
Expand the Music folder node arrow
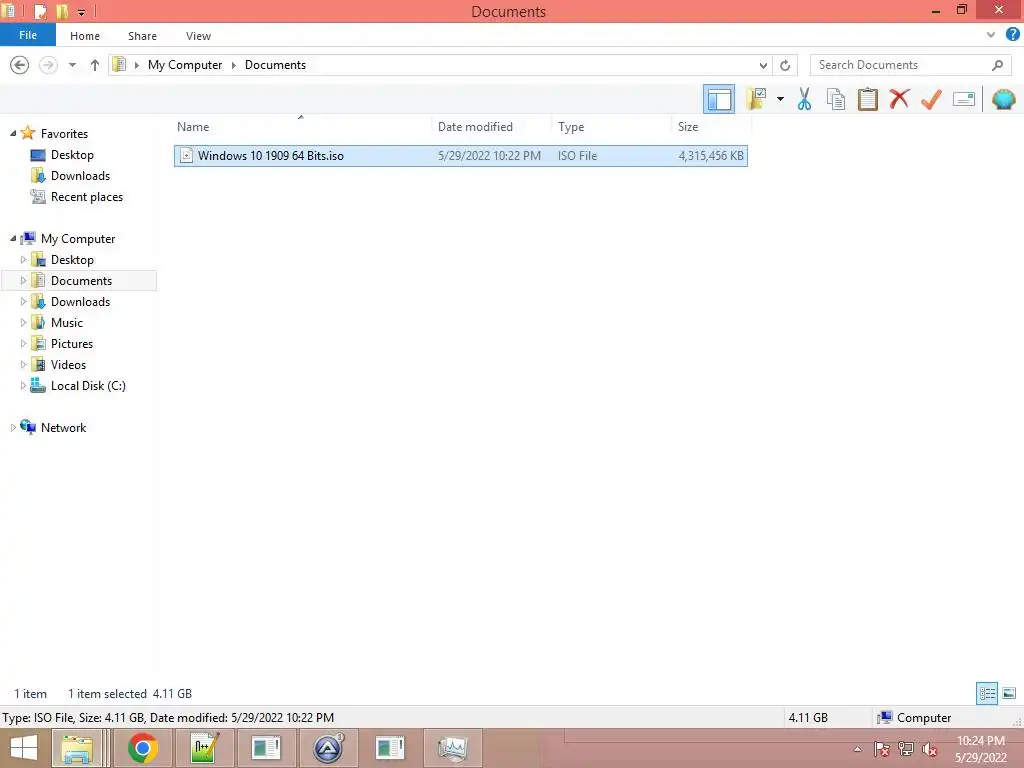[x=24, y=323]
